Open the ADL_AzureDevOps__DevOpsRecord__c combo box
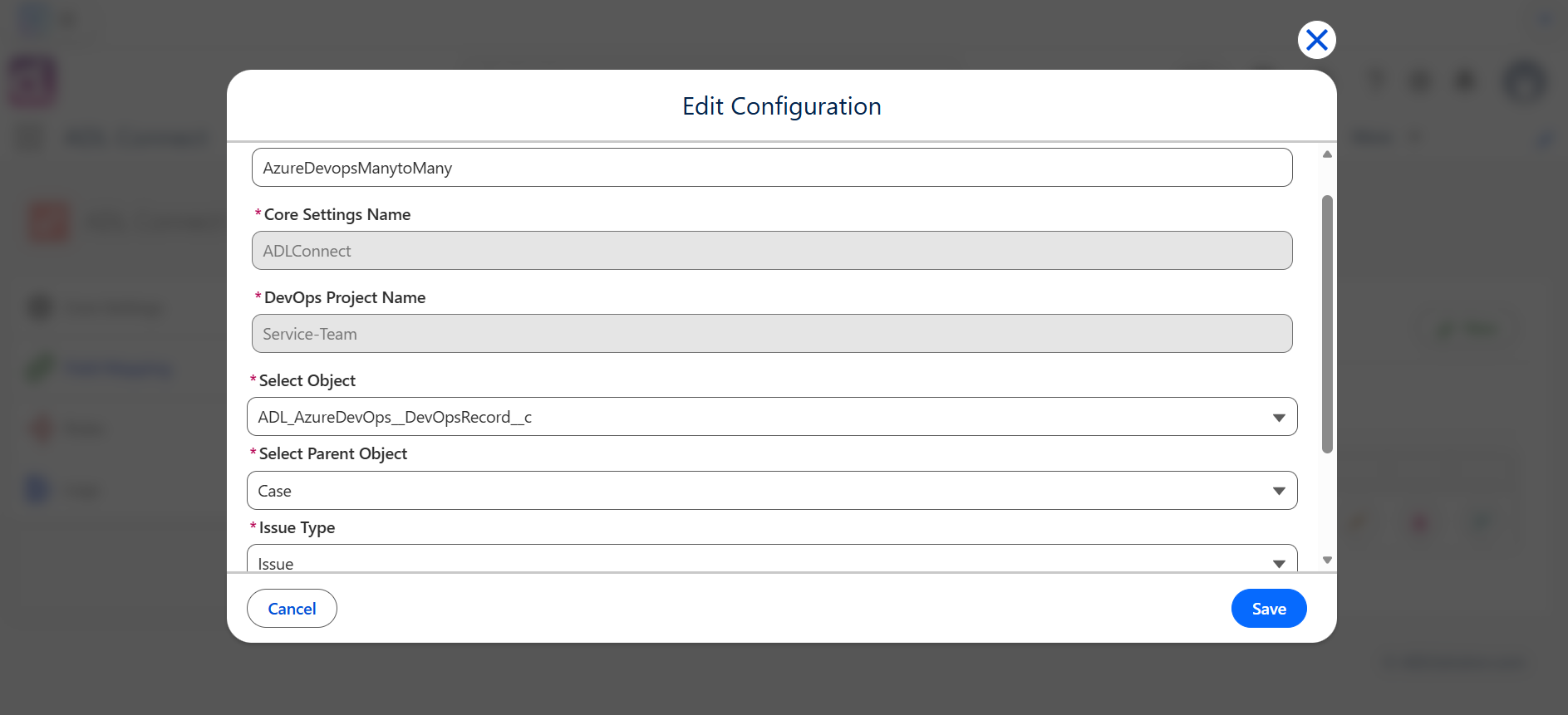The width and height of the screenshot is (1568, 715). [772, 417]
